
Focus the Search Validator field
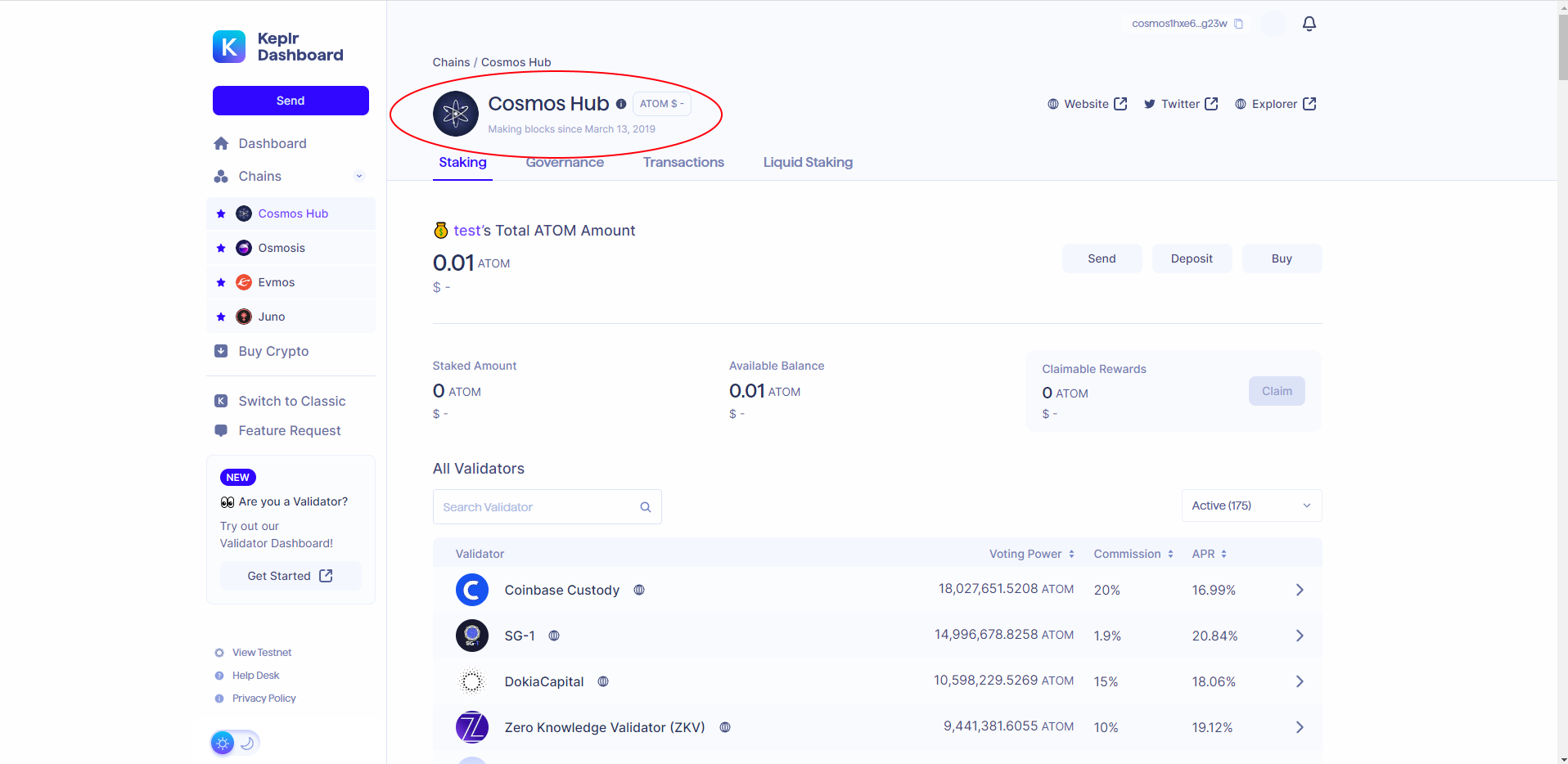(x=547, y=507)
